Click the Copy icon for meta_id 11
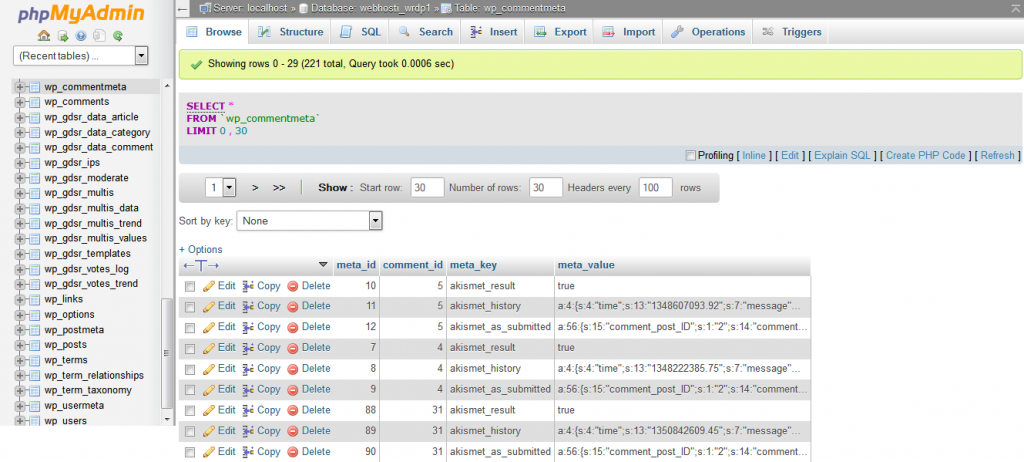The image size is (1024, 462). pos(249,306)
